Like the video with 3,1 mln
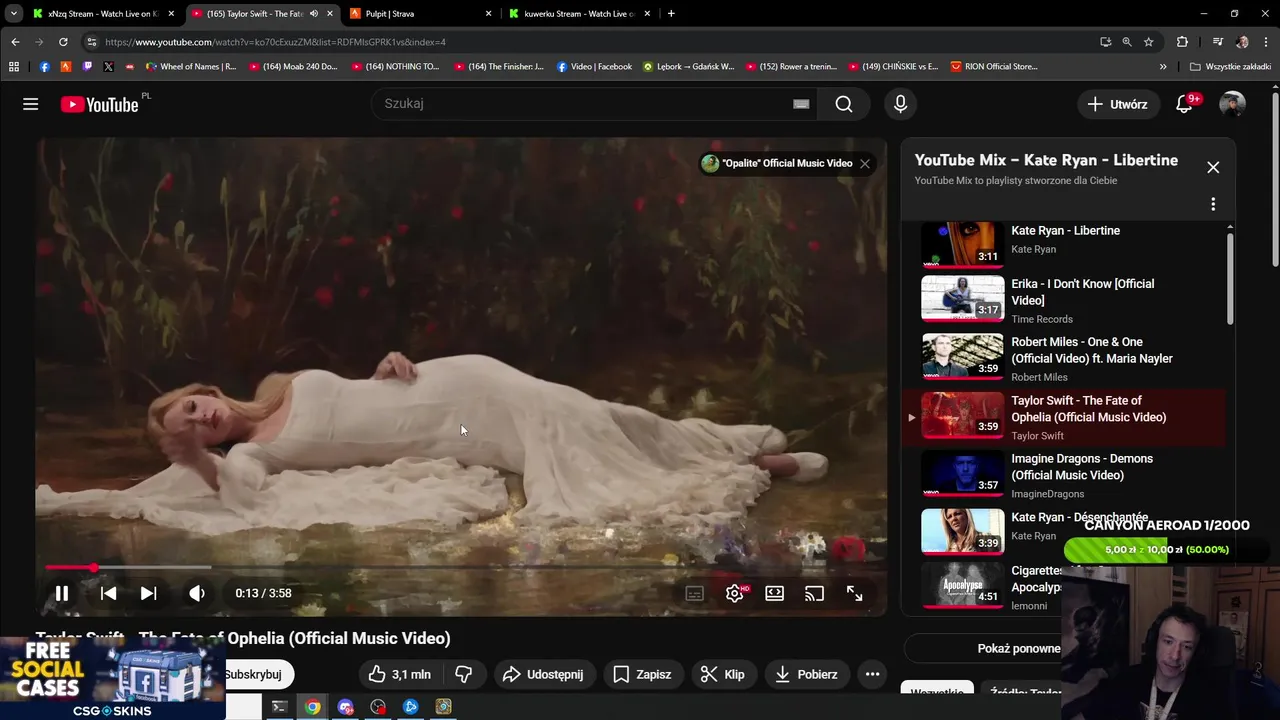The width and height of the screenshot is (1280, 720). 399,674
